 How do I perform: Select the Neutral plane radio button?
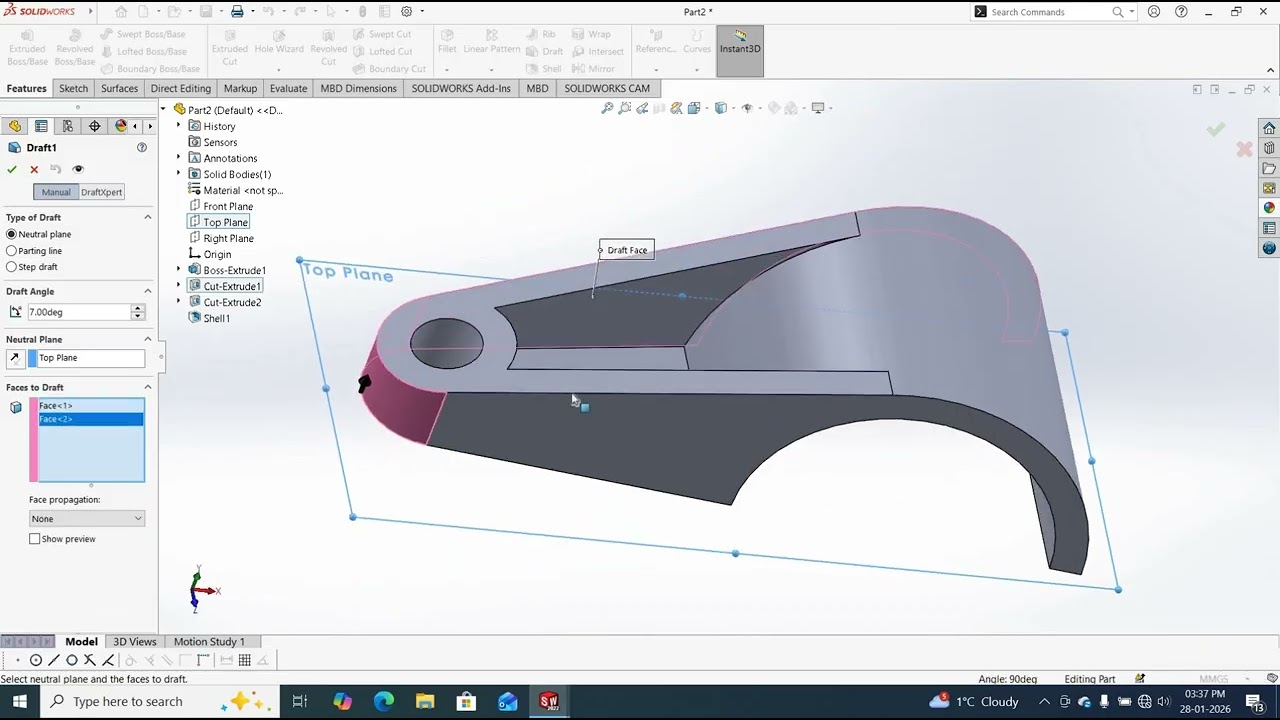12,234
